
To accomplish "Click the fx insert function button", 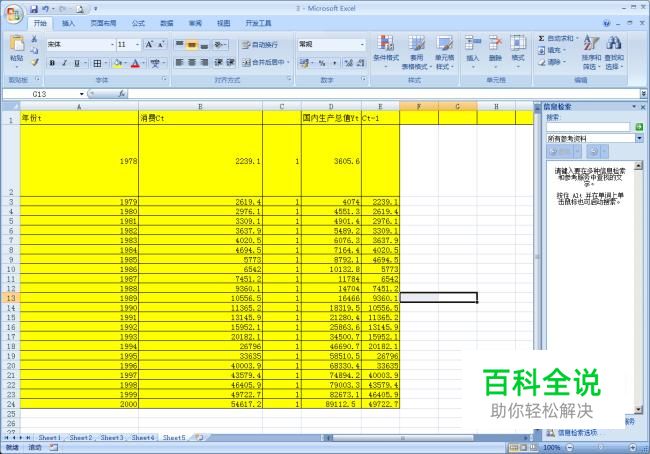I will (x=122, y=94).
